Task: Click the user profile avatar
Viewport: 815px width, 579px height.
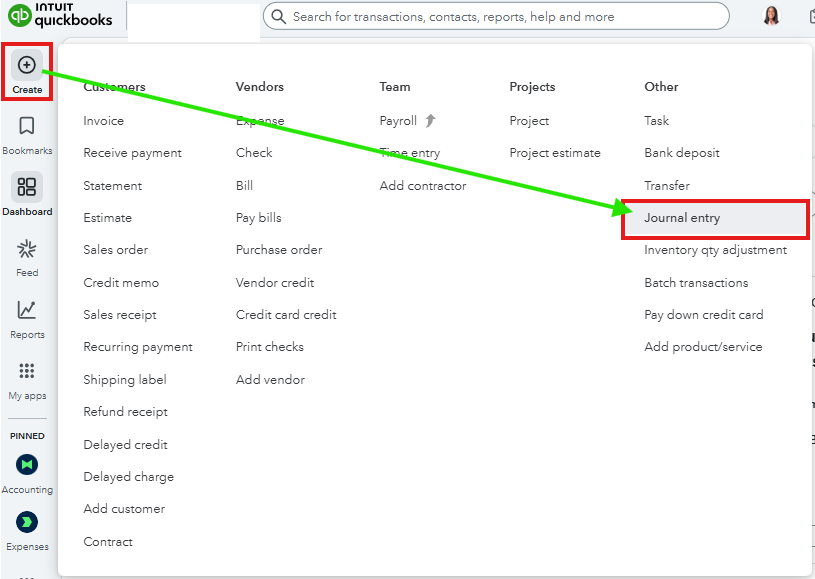Action: click(771, 16)
